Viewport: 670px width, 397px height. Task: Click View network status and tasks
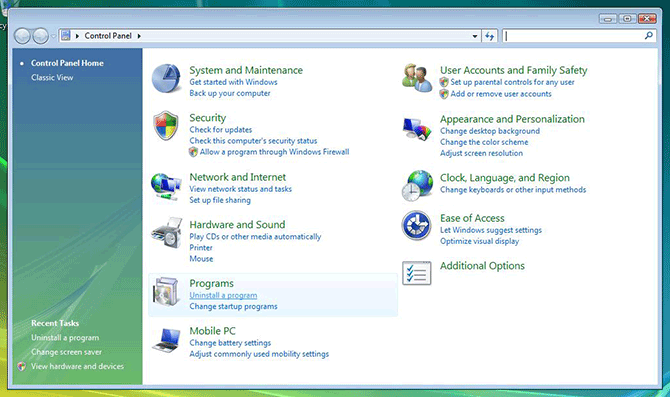pos(241,189)
